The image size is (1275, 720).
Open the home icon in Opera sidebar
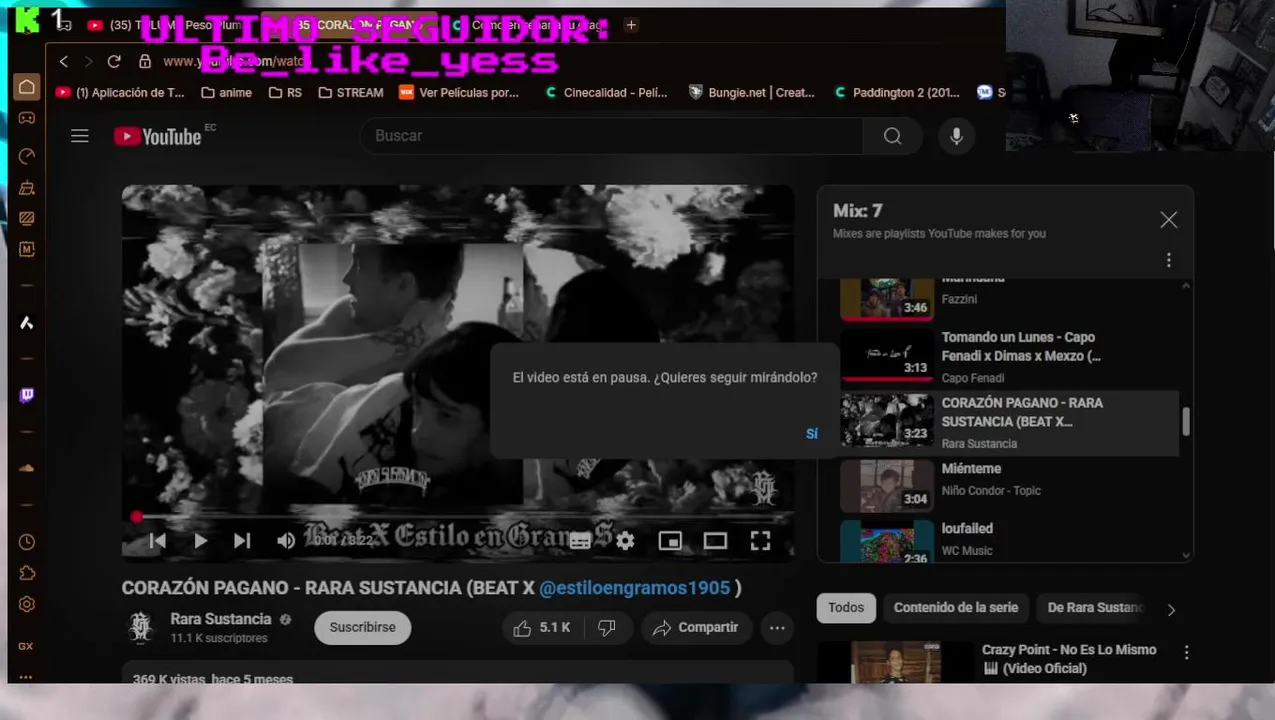coord(27,86)
